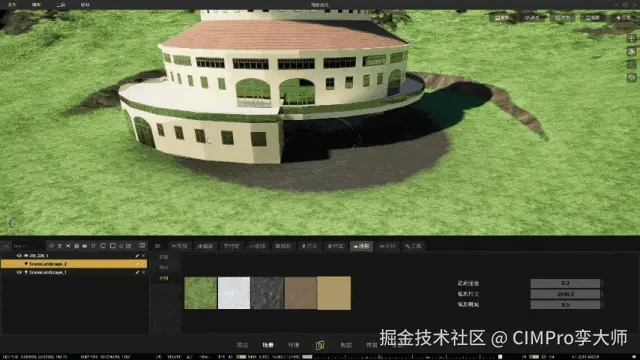Click the brush value field showing 0.3
The width and height of the screenshot is (640, 360).
click(x=565, y=283)
